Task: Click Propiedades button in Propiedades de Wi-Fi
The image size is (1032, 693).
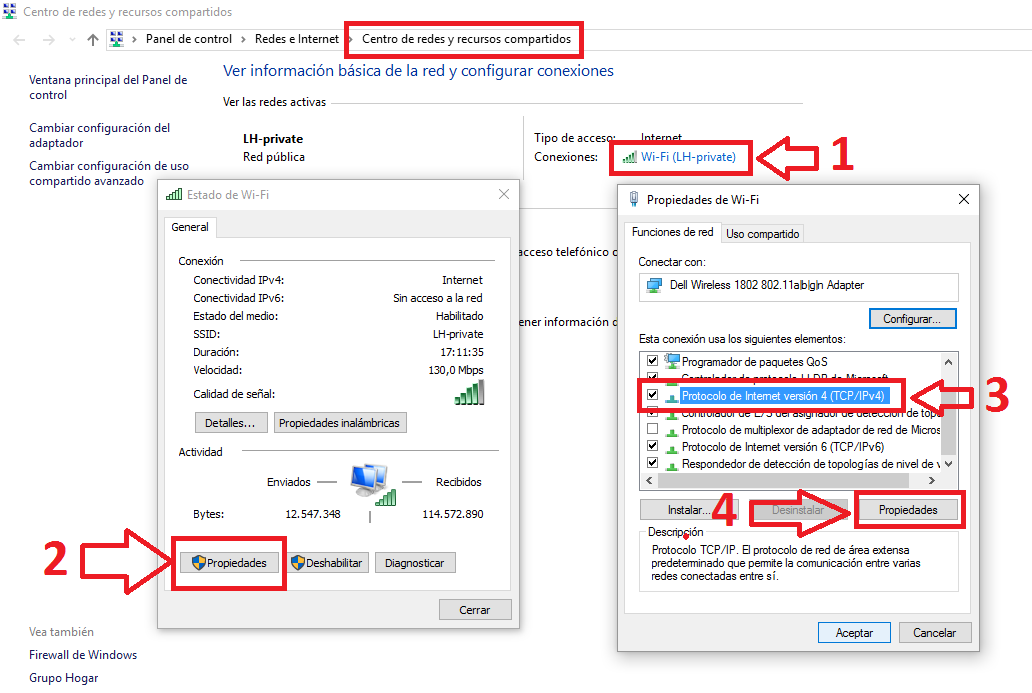Action: 908,510
